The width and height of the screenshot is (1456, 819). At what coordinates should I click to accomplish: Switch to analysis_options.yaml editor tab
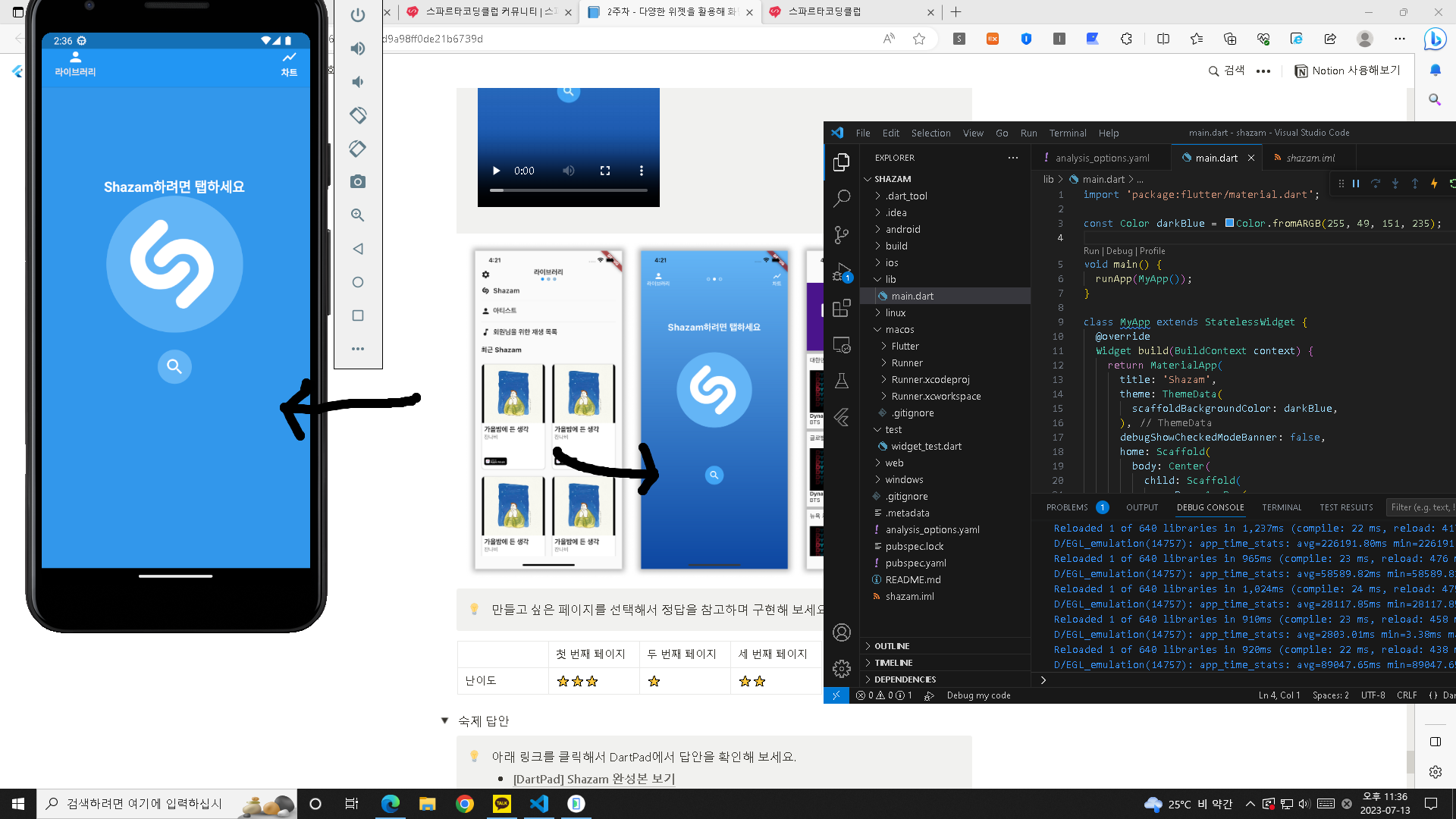tap(1101, 158)
